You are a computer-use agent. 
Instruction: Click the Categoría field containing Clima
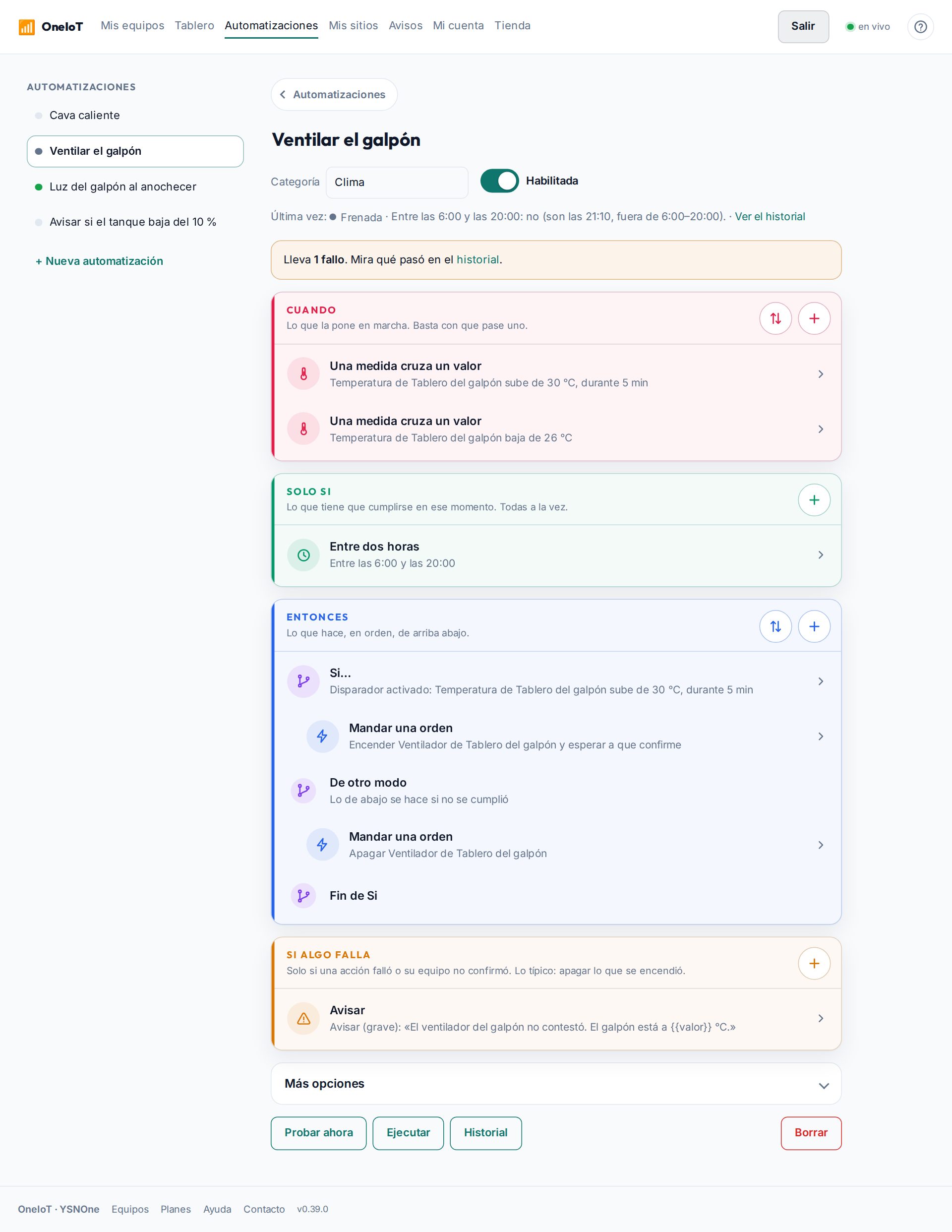(x=397, y=182)
